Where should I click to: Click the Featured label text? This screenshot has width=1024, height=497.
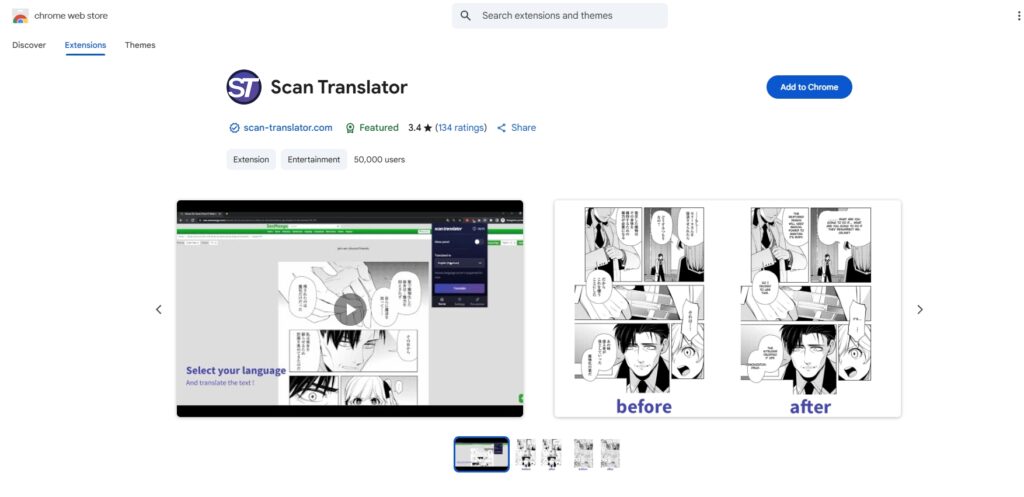point(379,128)
